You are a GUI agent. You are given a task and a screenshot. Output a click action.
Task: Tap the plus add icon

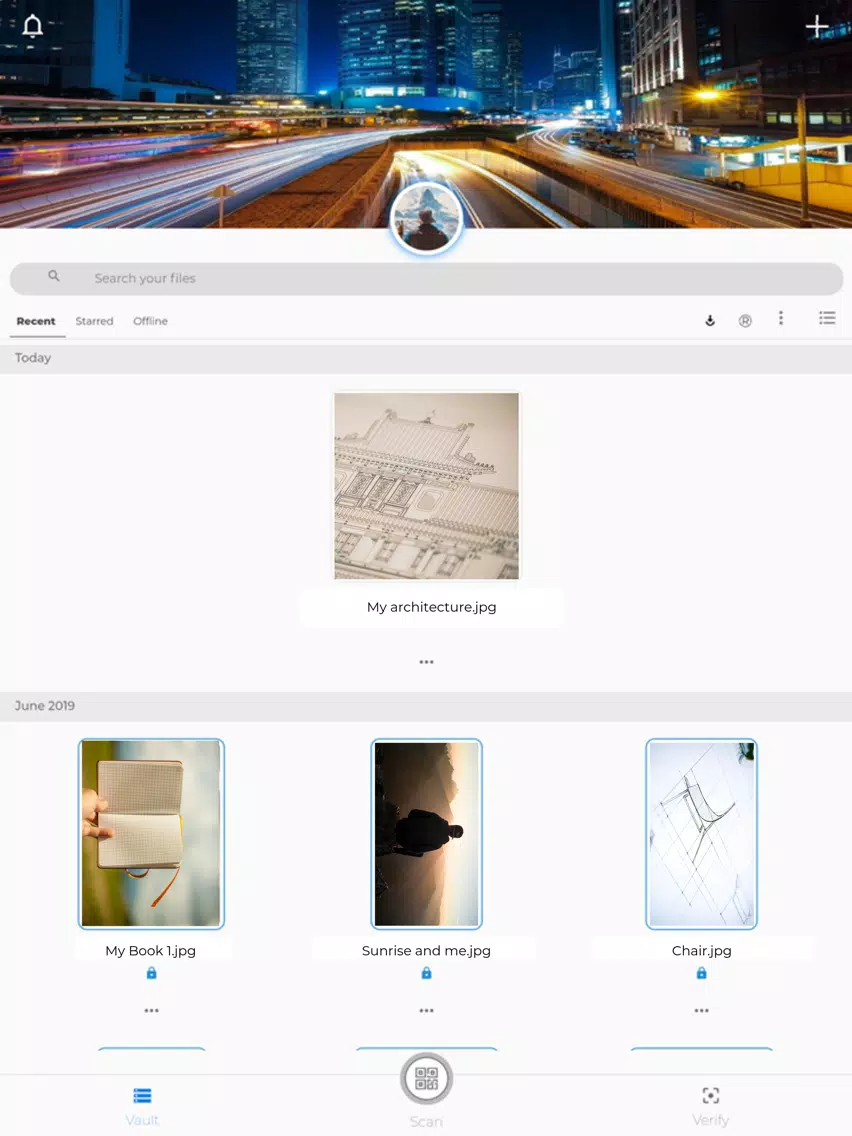[817, 27]
